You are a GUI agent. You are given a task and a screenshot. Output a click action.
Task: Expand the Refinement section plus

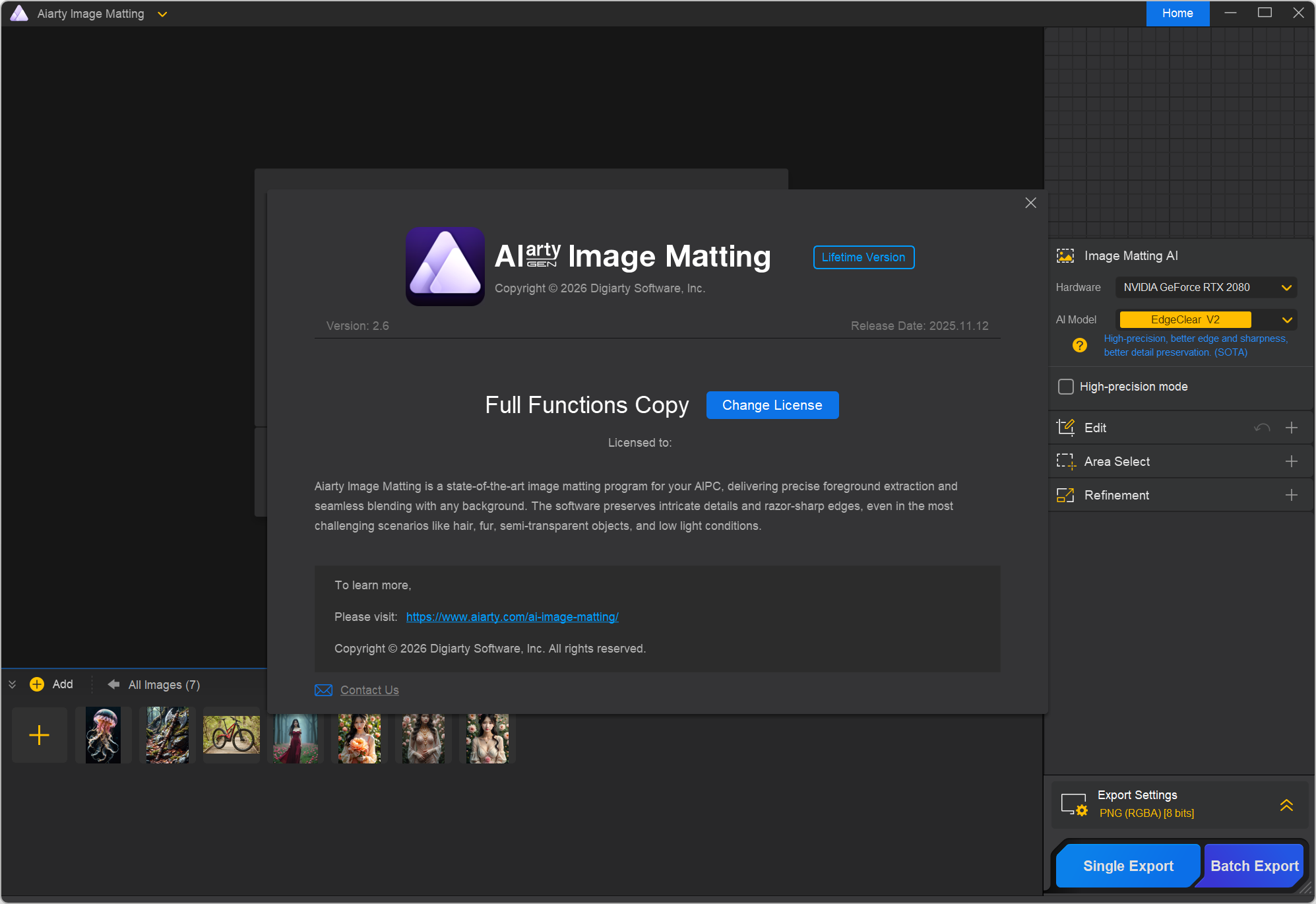(1291, 495)
